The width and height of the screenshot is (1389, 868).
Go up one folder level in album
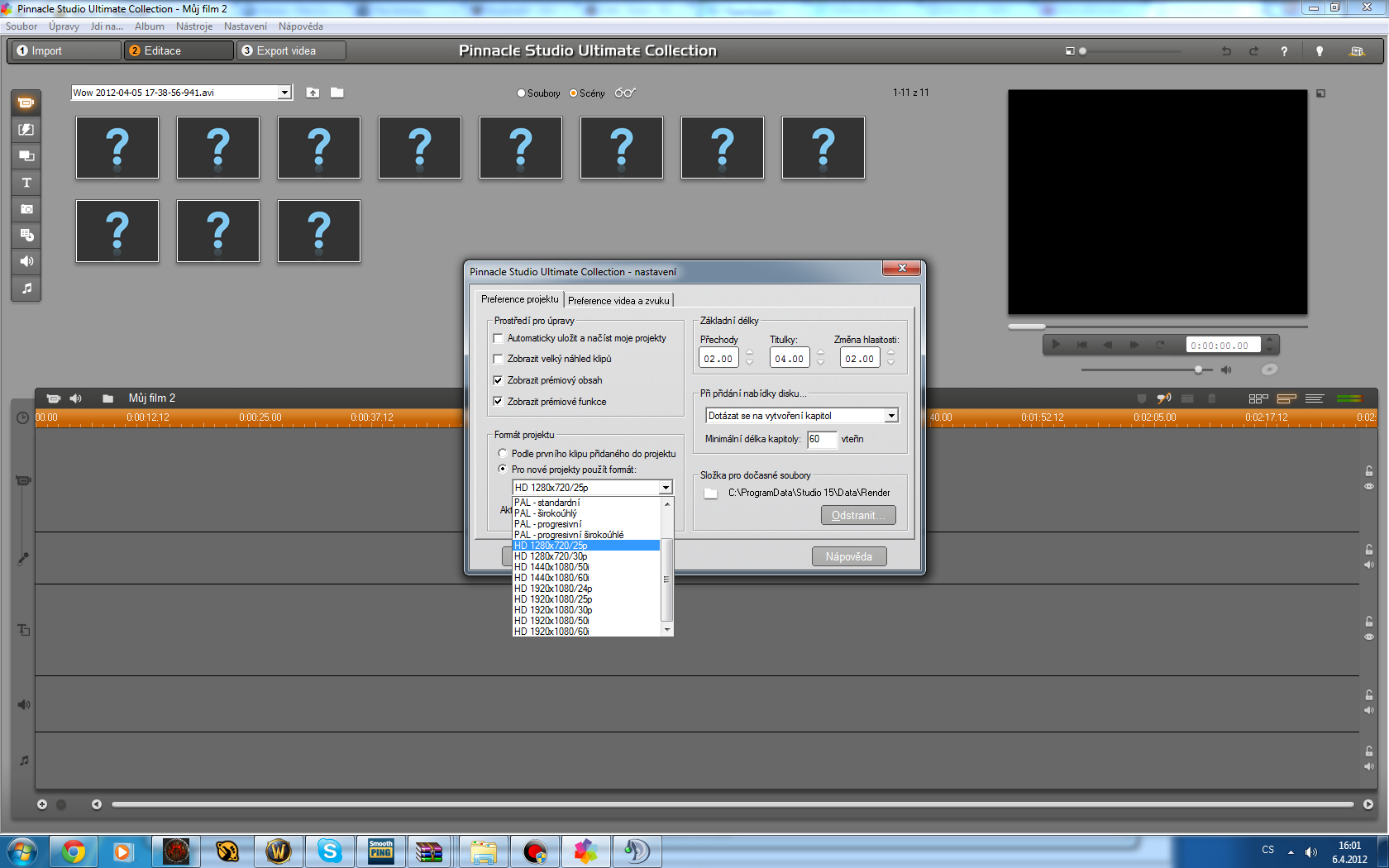[313, 93]
